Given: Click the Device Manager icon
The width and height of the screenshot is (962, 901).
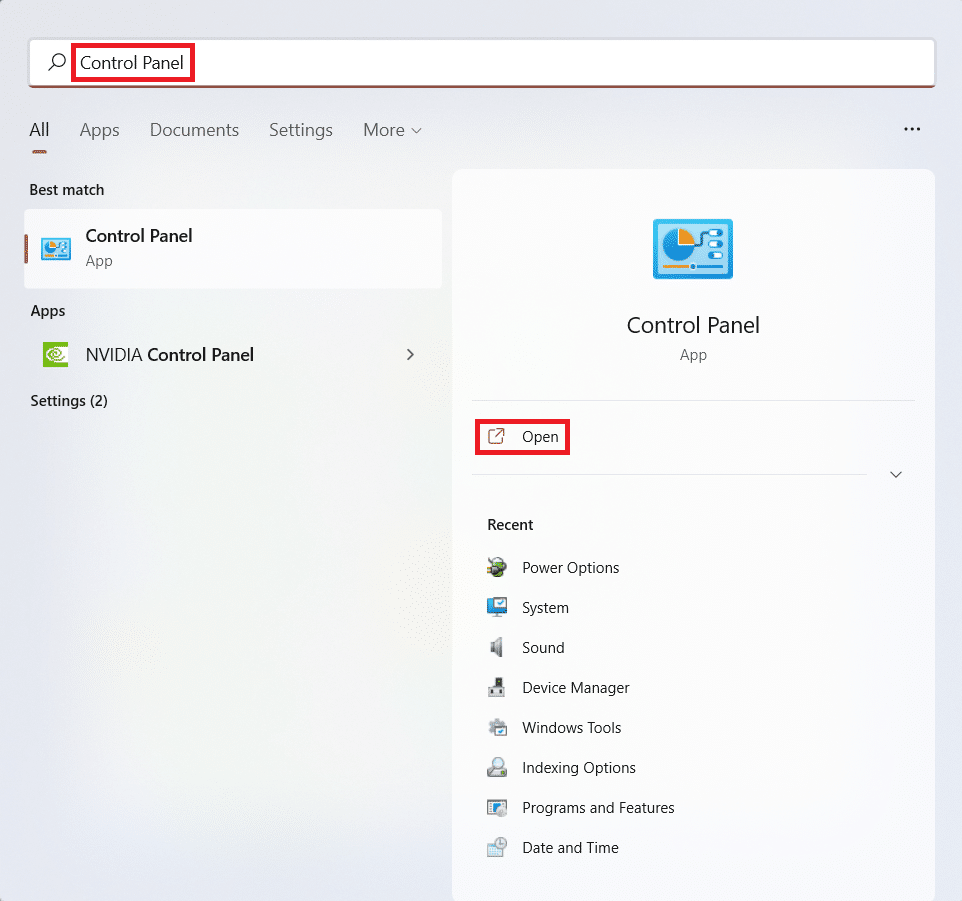Looking at the screenshot, I should coord(497,688).
